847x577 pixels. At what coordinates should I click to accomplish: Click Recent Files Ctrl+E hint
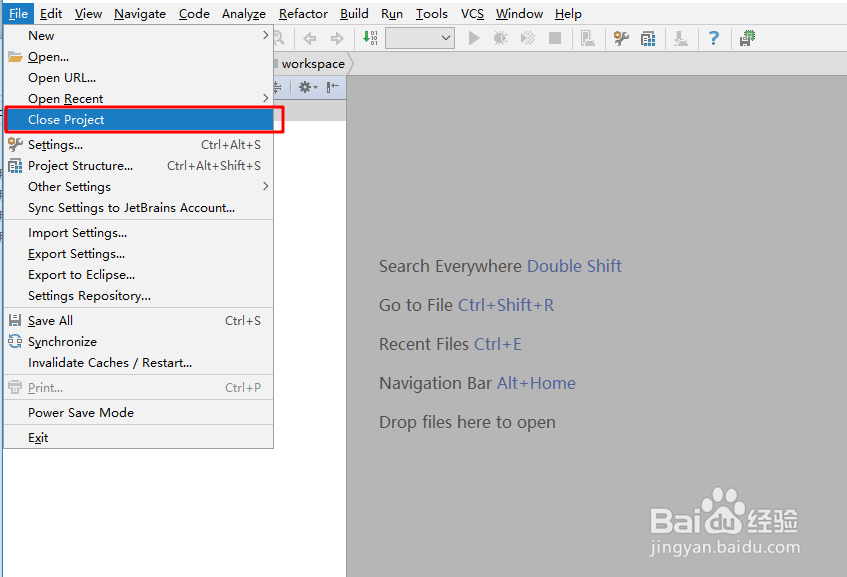click(451, 344)
